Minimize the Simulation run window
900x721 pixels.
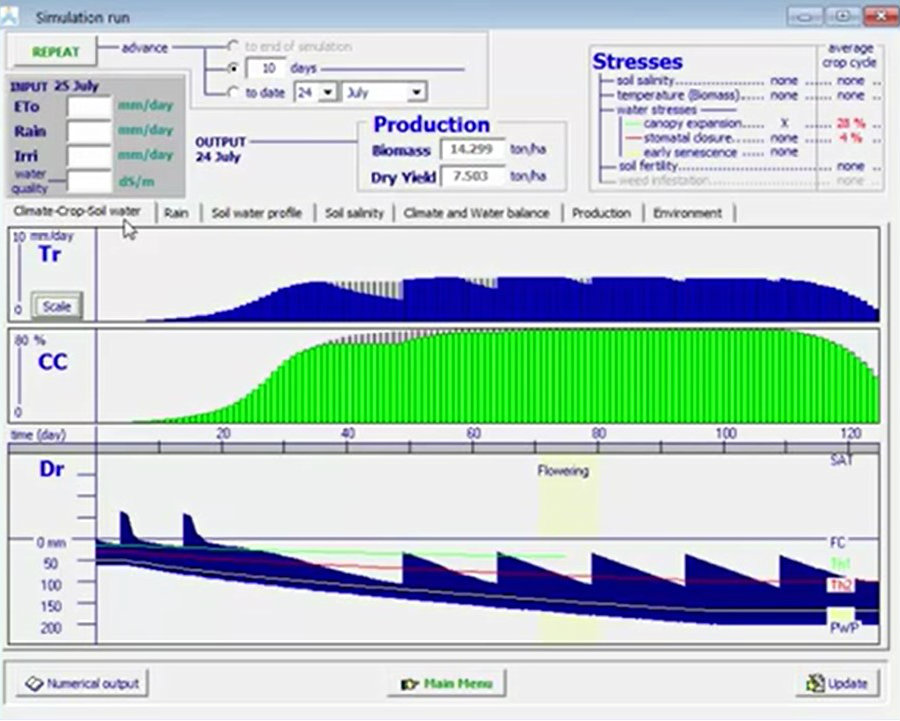coord(807,16)
